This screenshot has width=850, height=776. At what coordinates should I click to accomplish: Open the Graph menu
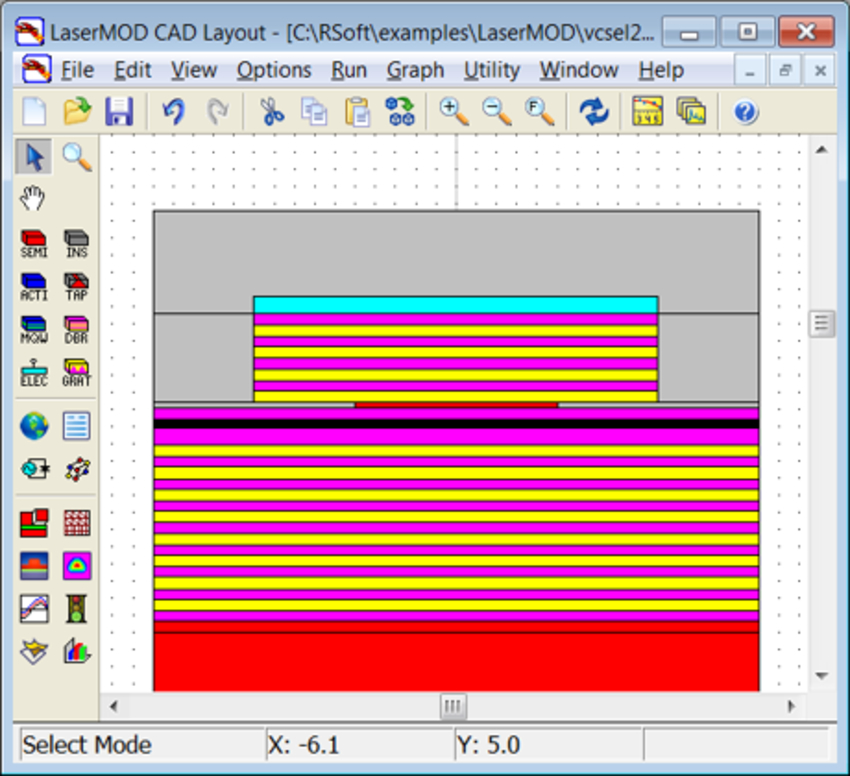coord(415,70)
